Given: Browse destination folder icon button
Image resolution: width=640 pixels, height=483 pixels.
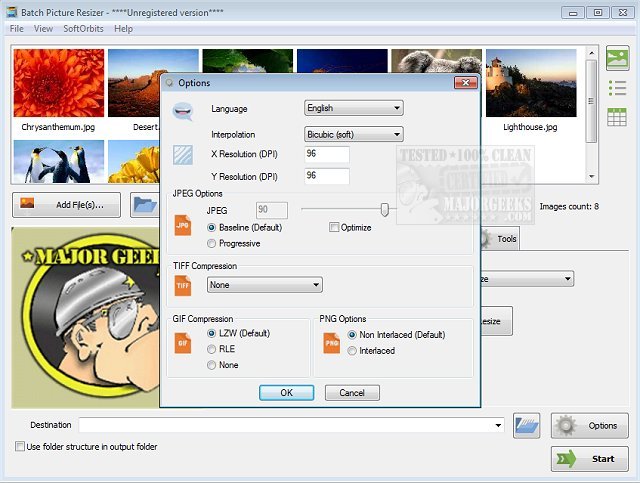Looking at the screenshot, I should [527, 425].
